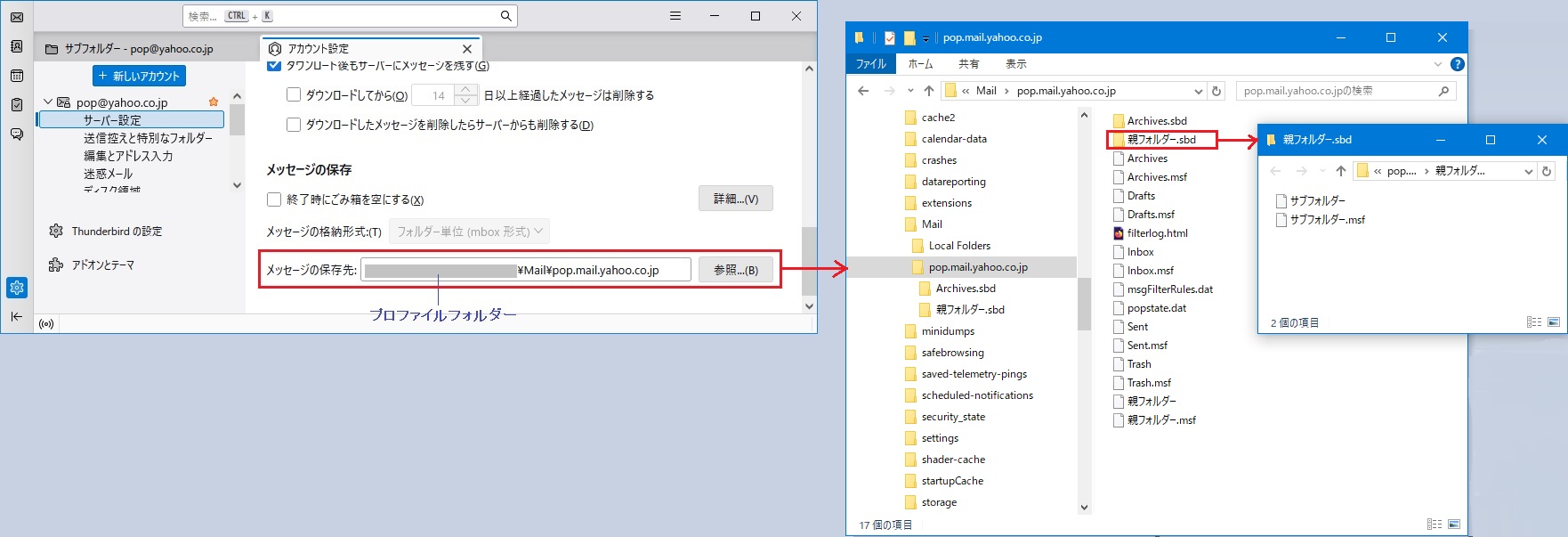Viewport: 1568px width, 537px height.
Task: Click the Settings gear icon in sidebar
Action: click(16, 288)
